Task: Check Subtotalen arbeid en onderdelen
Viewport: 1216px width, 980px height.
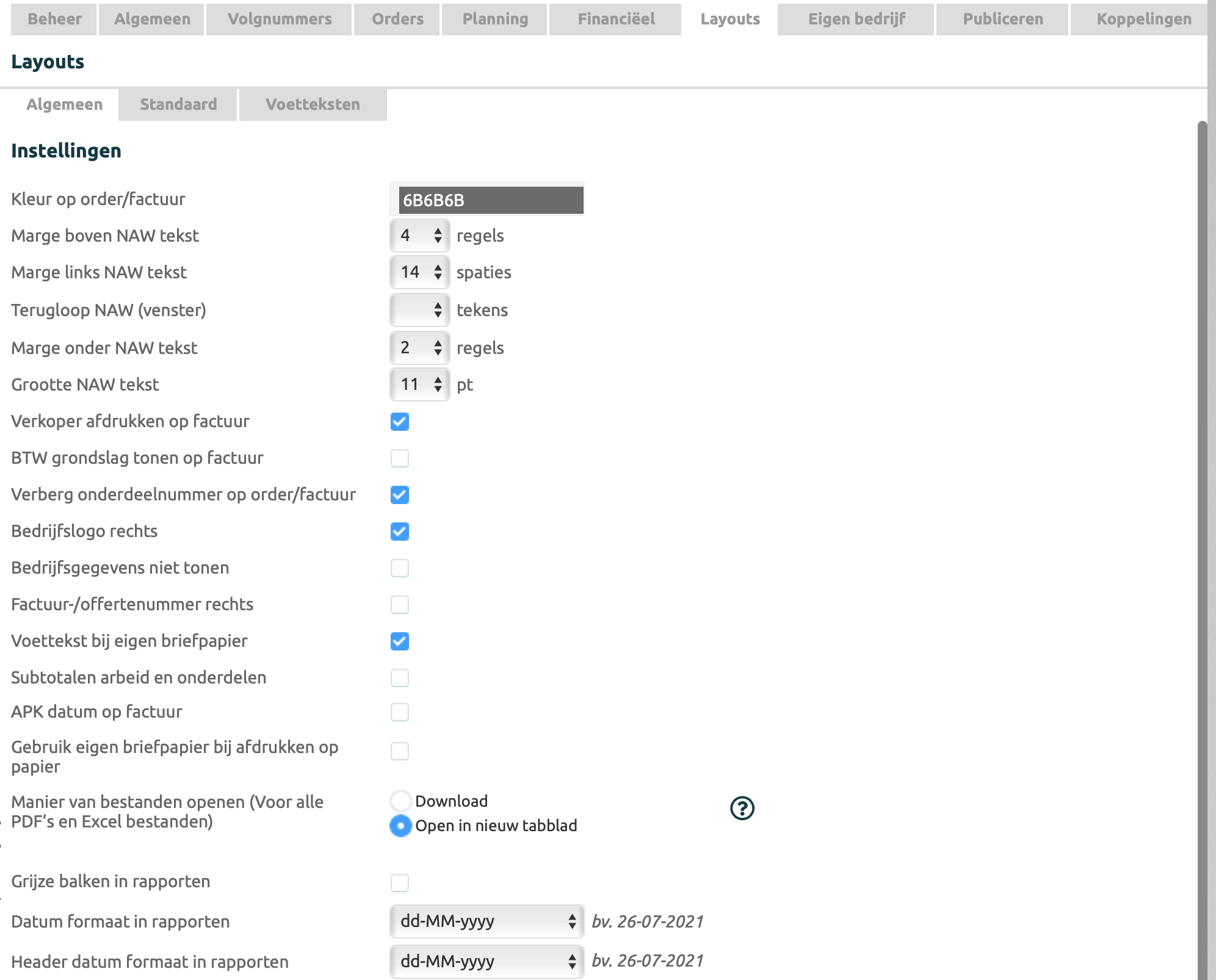Action: click(x=400, y=678)
